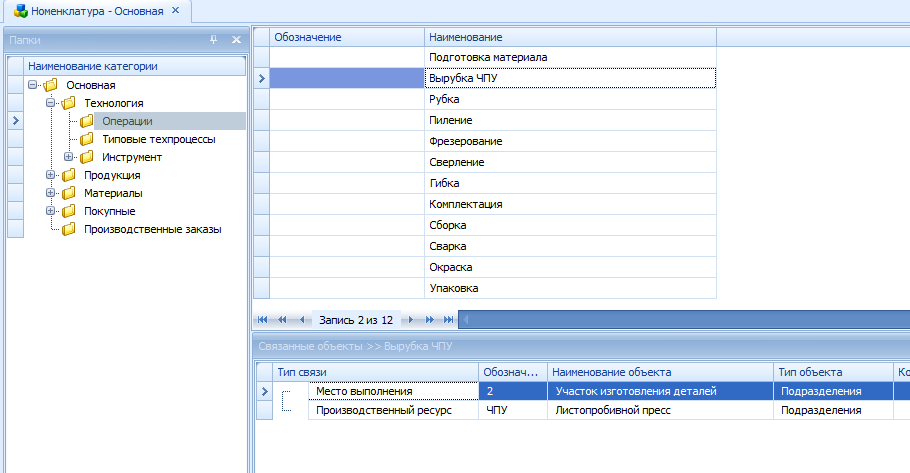The image size is (910, 473).
Task: Click the ЧПУ designation cell
Action: coord(513,410)
